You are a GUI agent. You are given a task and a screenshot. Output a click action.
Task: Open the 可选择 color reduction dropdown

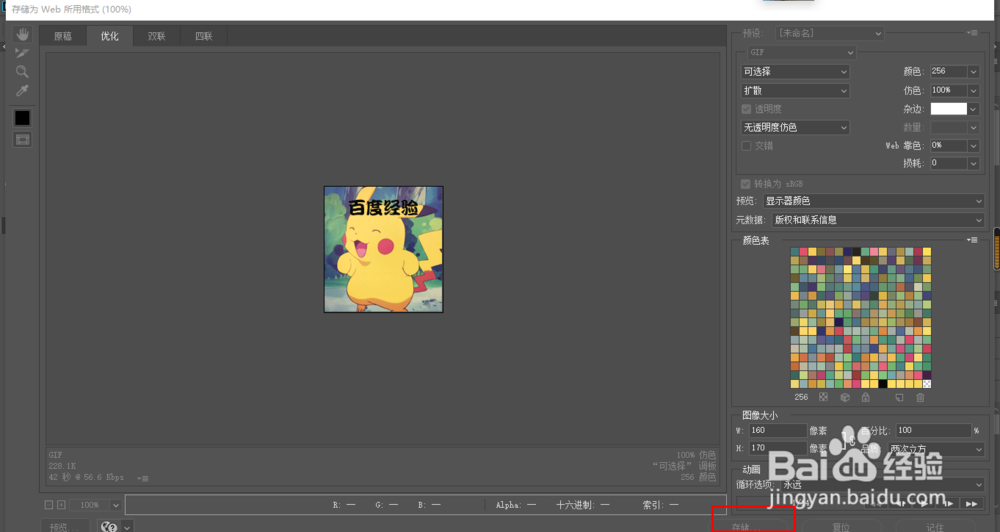point(795,71)
